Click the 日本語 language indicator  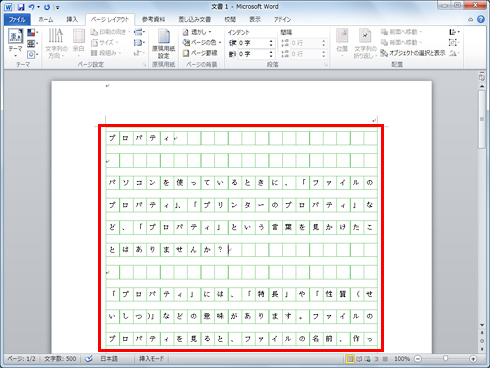point(109,359)
